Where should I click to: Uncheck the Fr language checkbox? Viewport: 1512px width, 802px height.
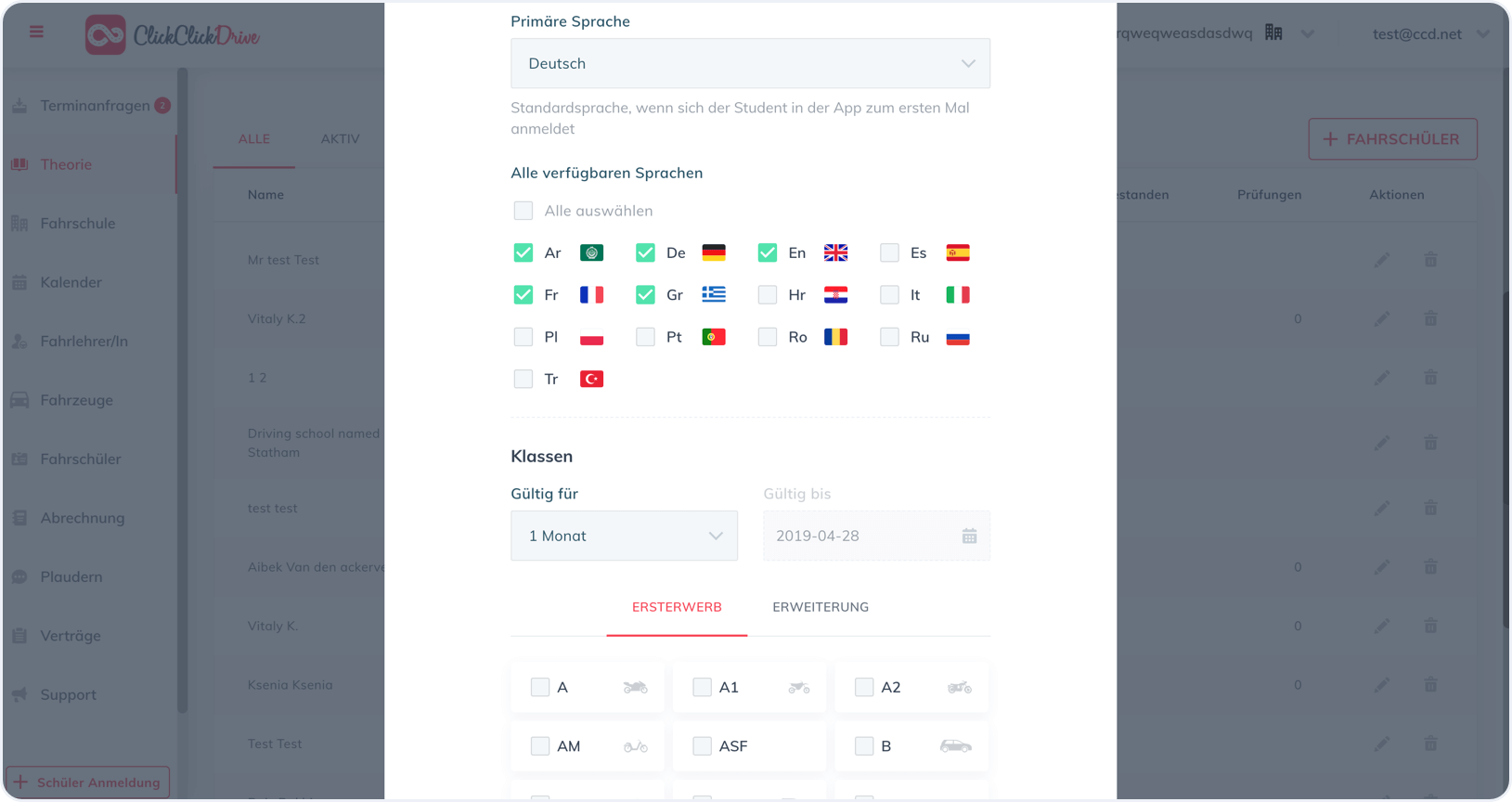pyautogui.click(x=523, y=294)
